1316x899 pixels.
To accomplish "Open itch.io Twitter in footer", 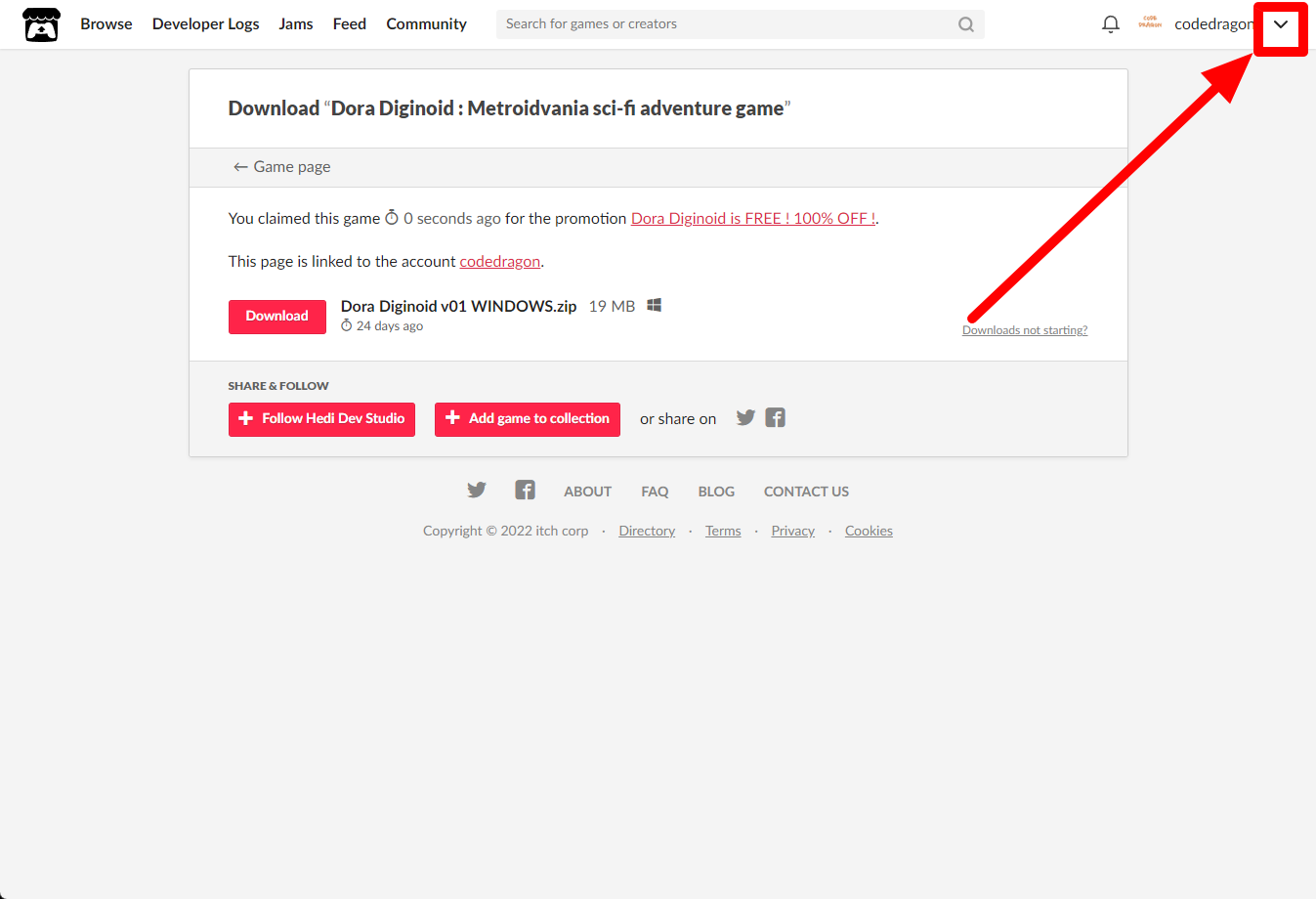I will [x=477, y=491].
